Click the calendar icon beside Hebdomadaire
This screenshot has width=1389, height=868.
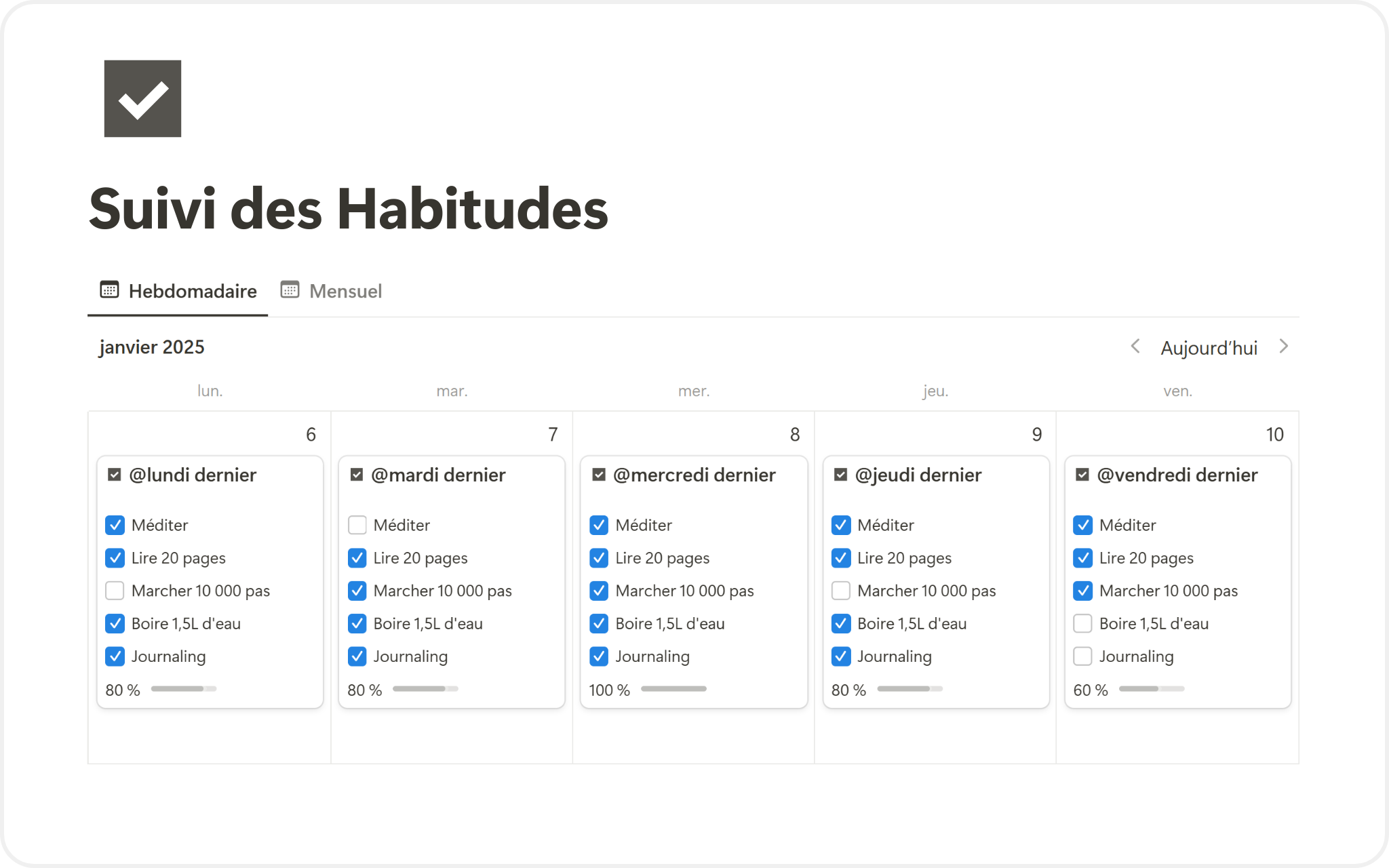[x=109, y=290]
